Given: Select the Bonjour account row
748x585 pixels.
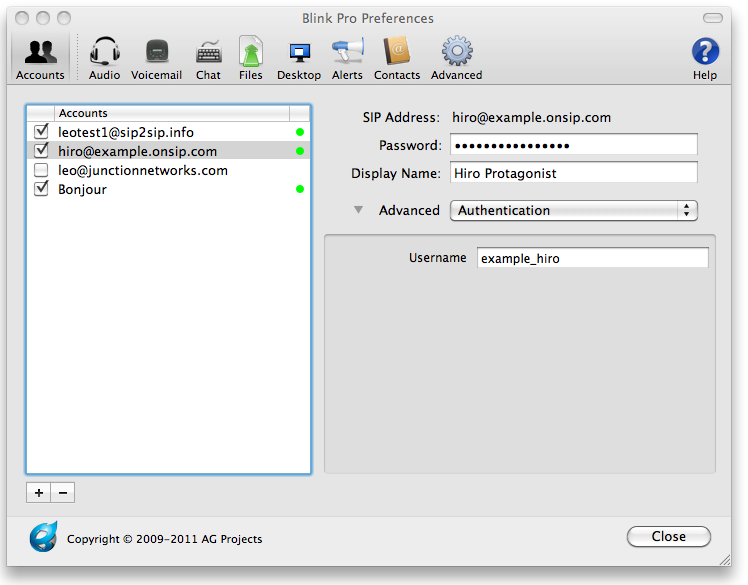Looking at the screenshot, I should pos(168,189).
